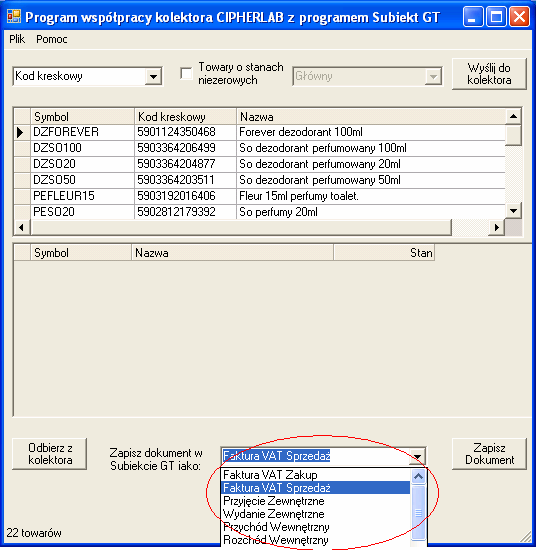Click the dropdown list scrollbar thumb
Screen dimensions: 537x550
(x=418, y=513)
